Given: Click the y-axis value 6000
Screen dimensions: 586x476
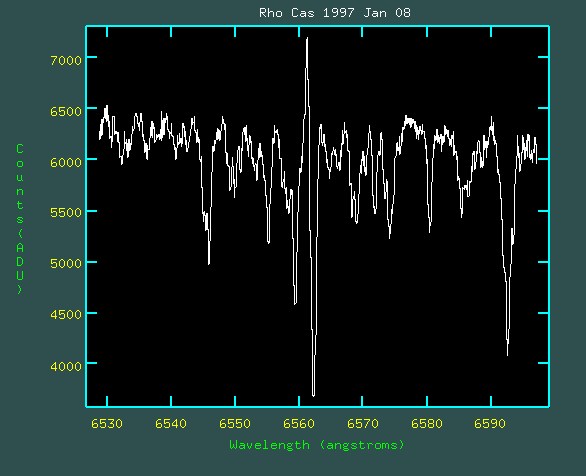Looking at the screenshot, I should pos(66,162).
